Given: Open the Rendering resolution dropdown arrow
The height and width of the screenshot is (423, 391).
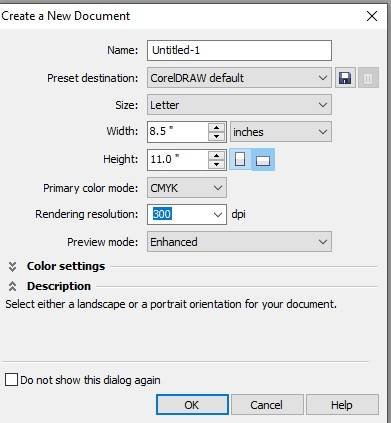Looking at the screenshot, I should (218, 214).
